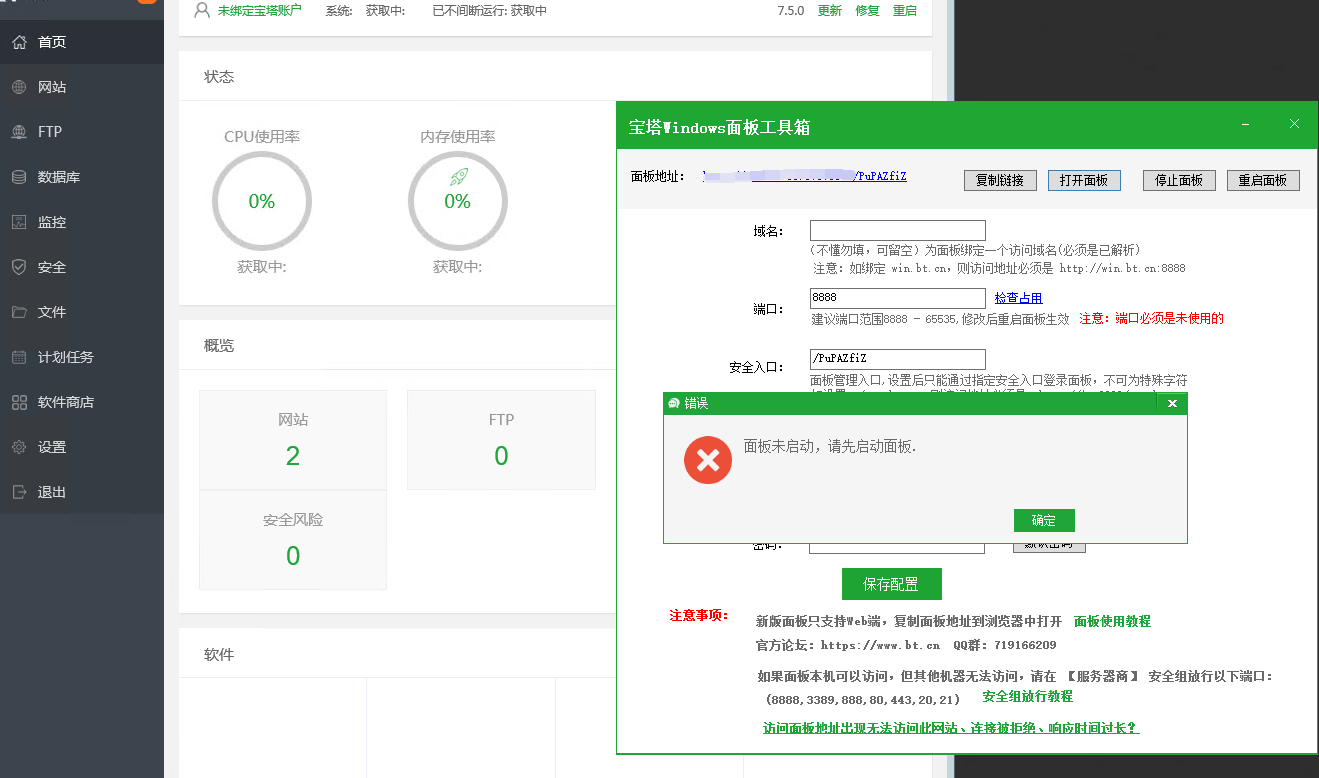Screen dimensions: 1319x778
Task: Open the 安全组放行教程 link
Action: tap(1027, 696)
